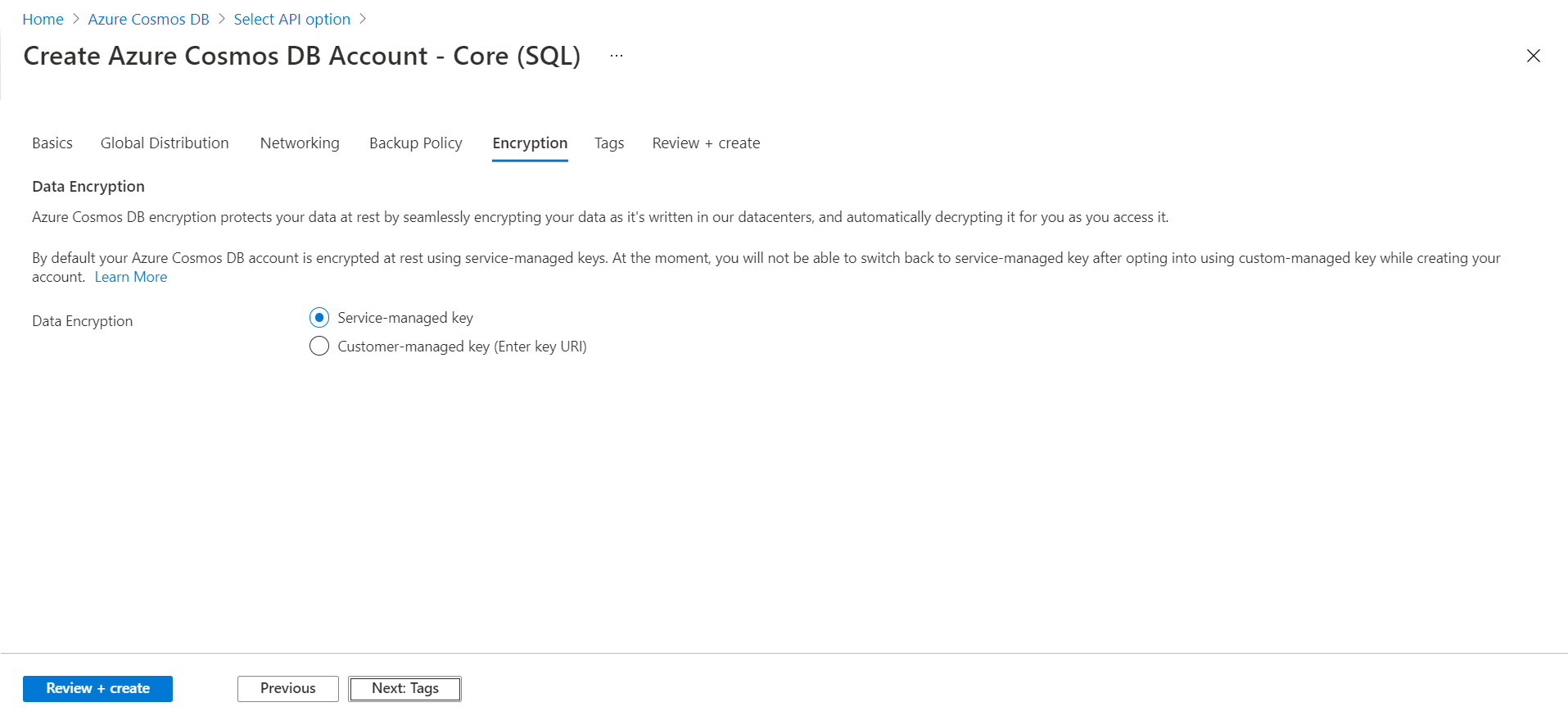Viewport: 1568px width, 725px height.
Task: Click the Customer-managed key label text
Action: click(462, 347)
